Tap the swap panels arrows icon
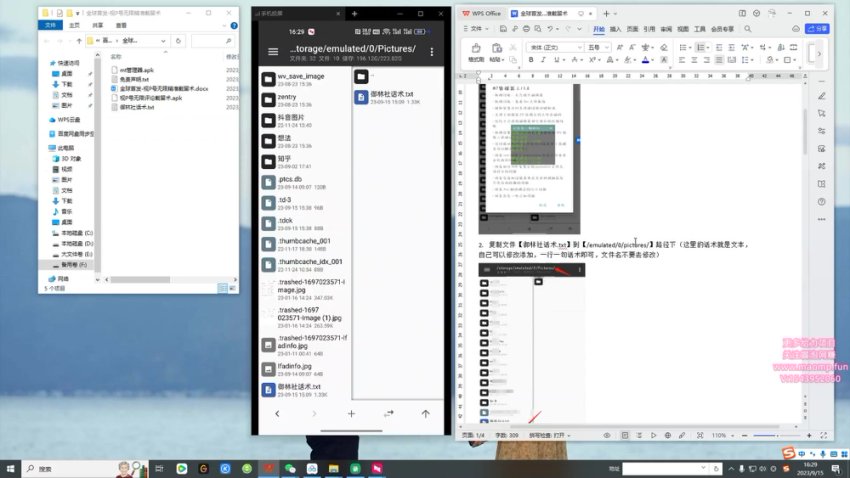This screenshot has width=850, height=478. [388, 413]
